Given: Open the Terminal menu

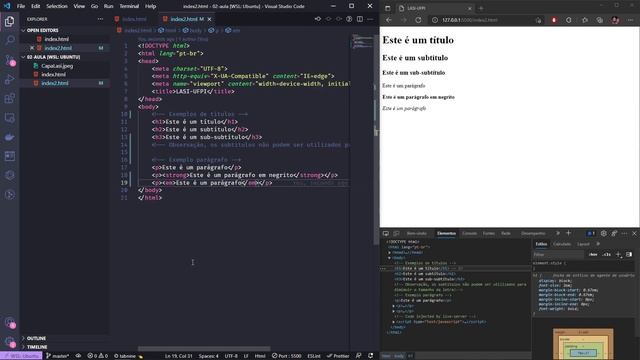Looking at the screenshot, I should [129, 6].
